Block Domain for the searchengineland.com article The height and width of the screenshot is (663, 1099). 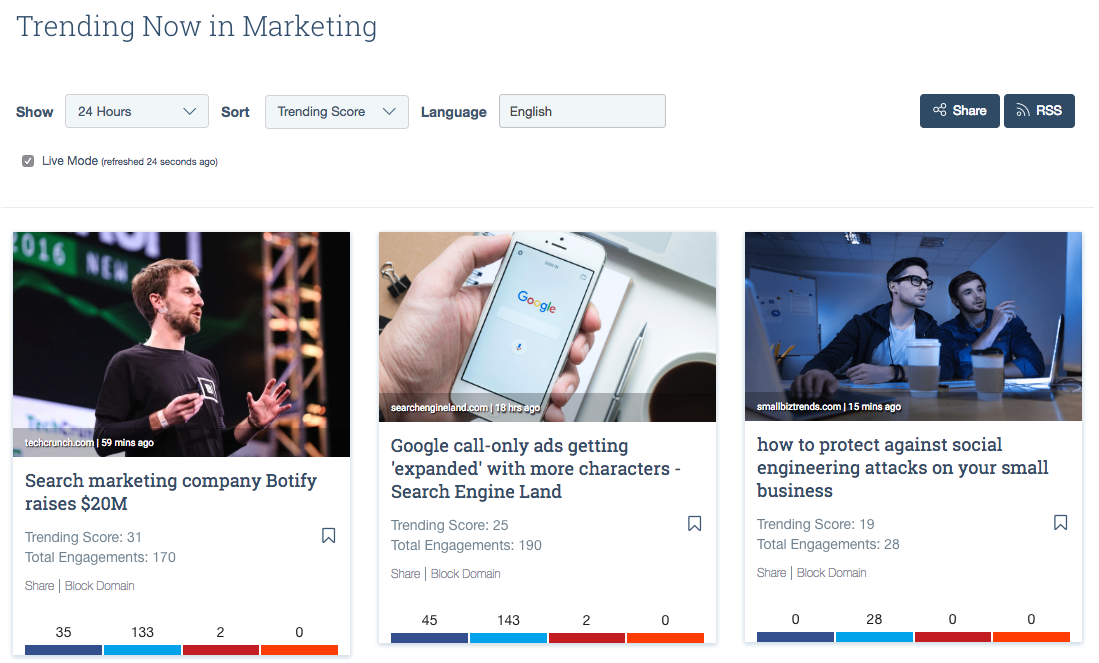[465, 574]
